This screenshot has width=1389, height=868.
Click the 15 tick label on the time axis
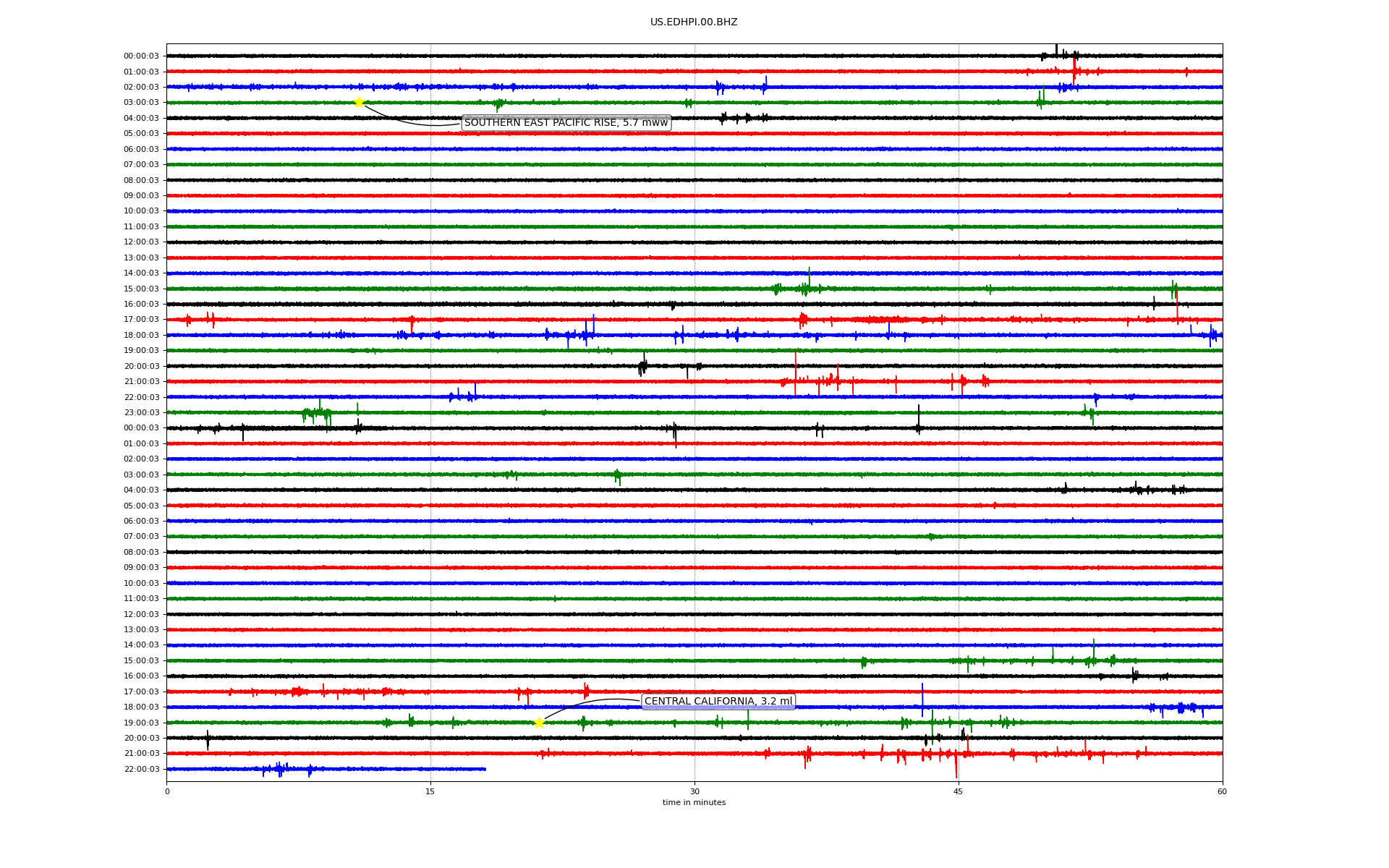(430, 791)
